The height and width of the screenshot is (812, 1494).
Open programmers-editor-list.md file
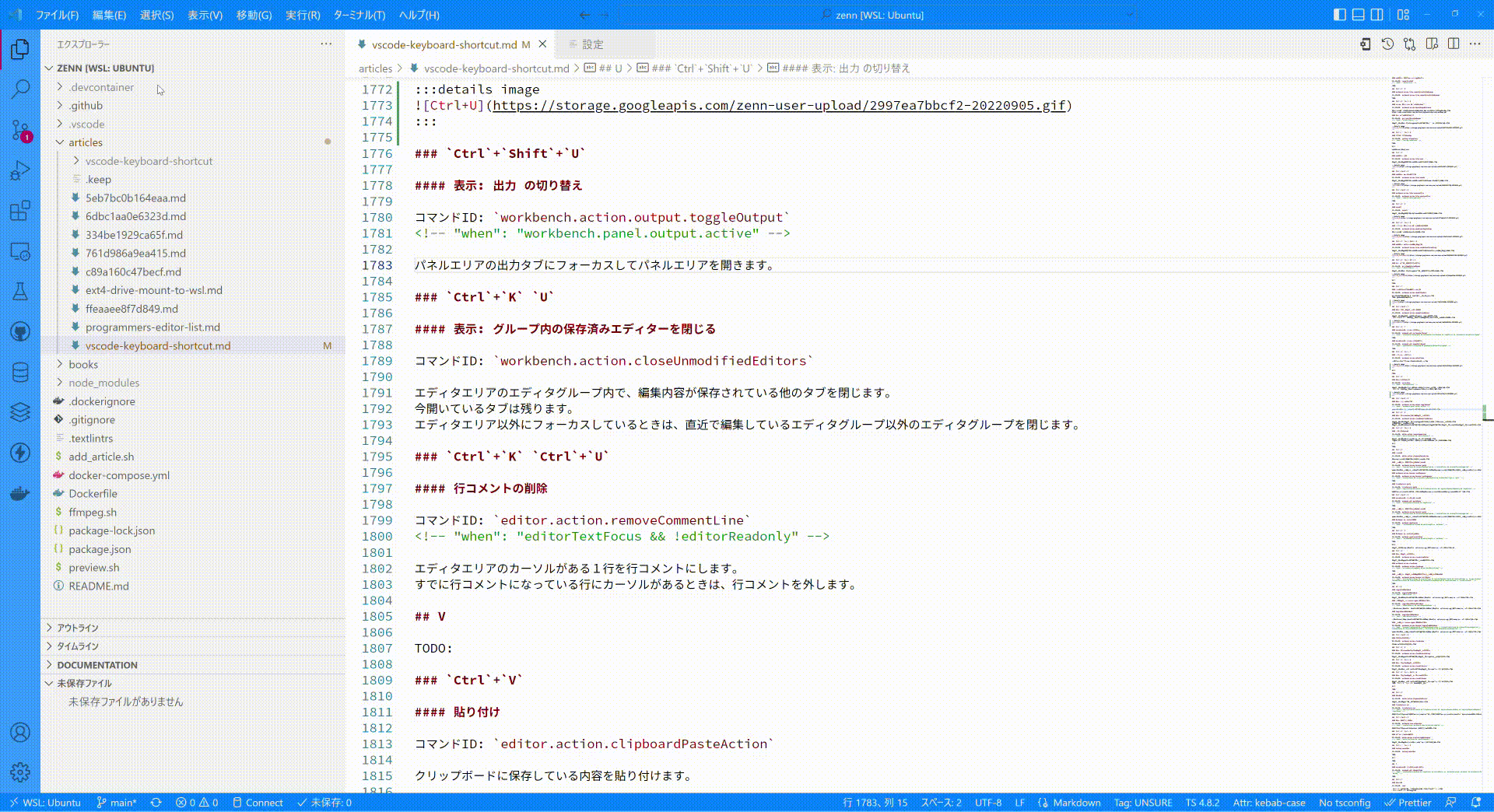pyautogui.click(x=153, y=327)
